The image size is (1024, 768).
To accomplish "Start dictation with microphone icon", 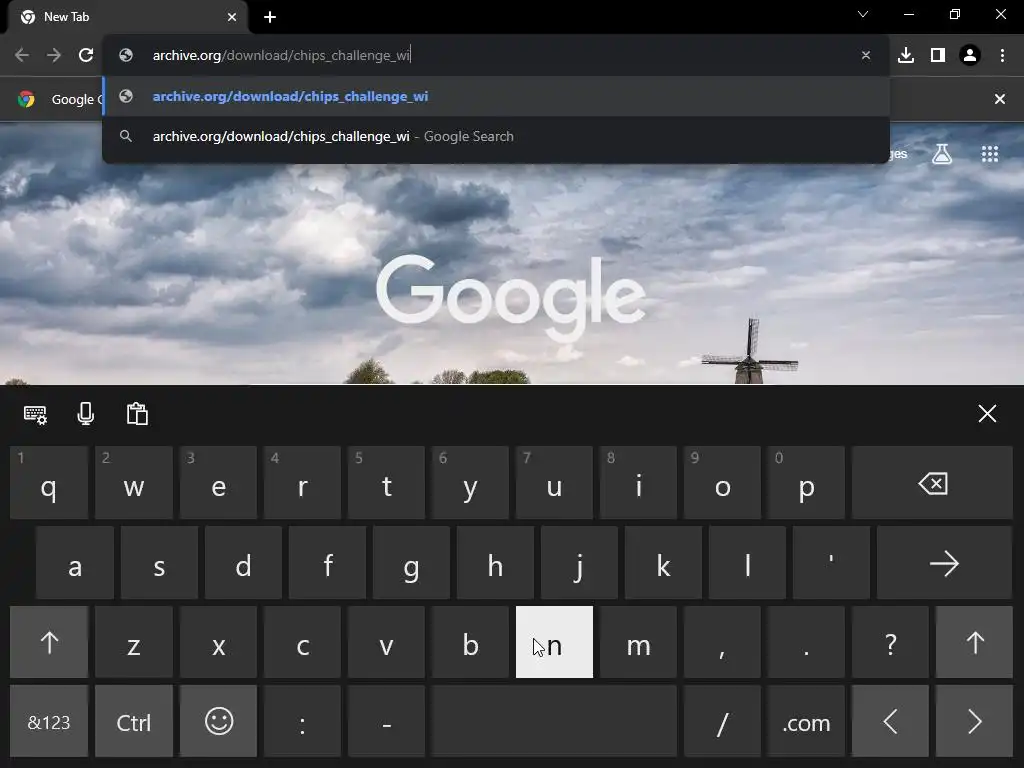I will (86, 414).
